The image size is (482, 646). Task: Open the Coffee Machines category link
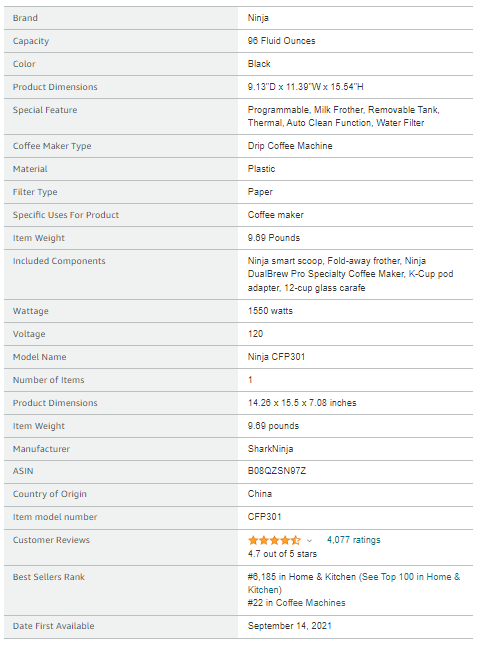click(x=311, y=603)
